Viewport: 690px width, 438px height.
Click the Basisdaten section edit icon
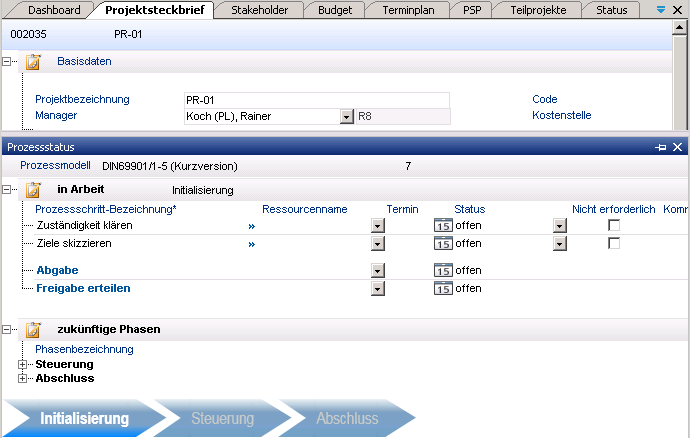[x=32, y=62]
